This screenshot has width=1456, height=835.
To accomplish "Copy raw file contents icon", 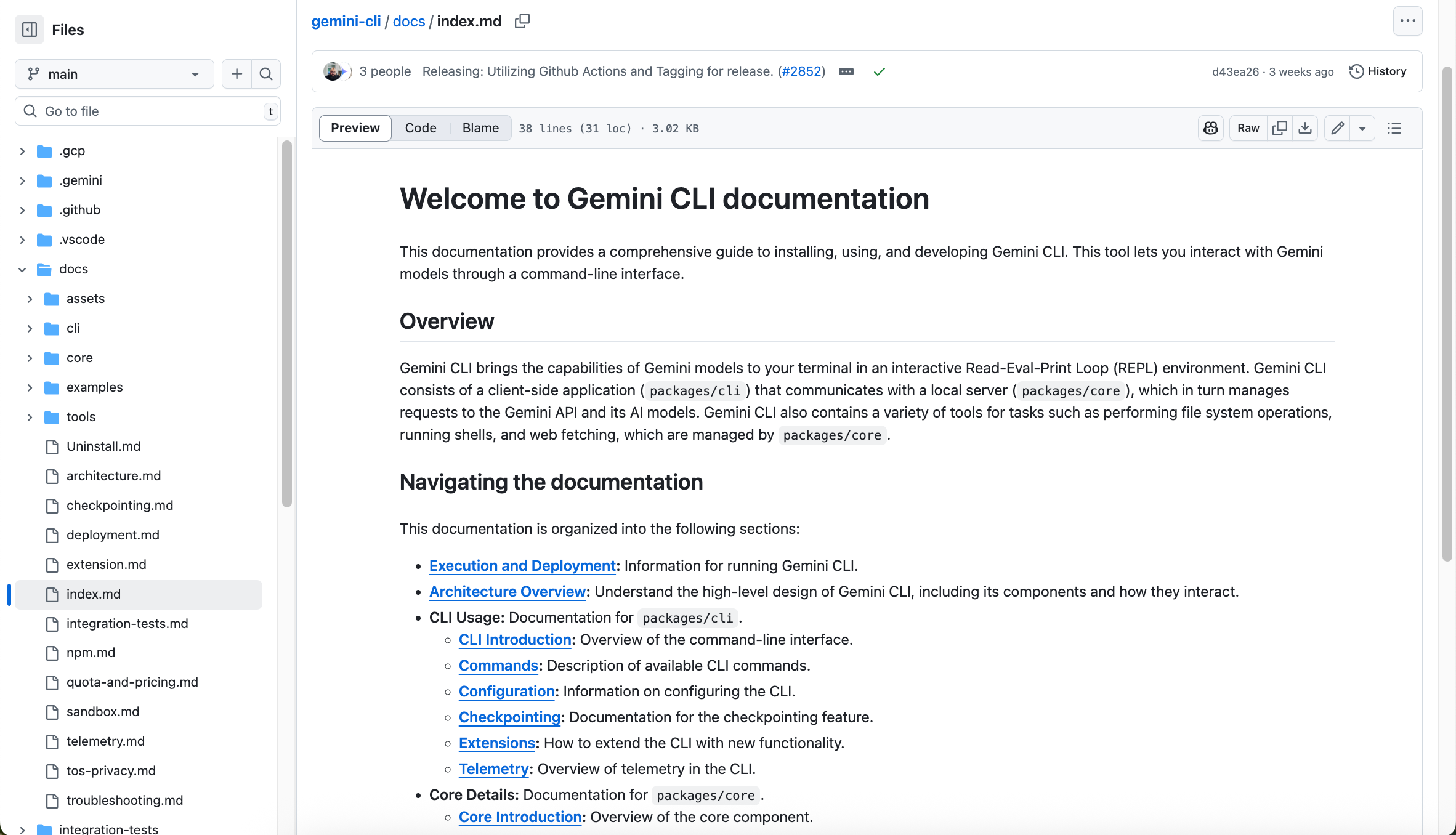I will [1279, 128].
